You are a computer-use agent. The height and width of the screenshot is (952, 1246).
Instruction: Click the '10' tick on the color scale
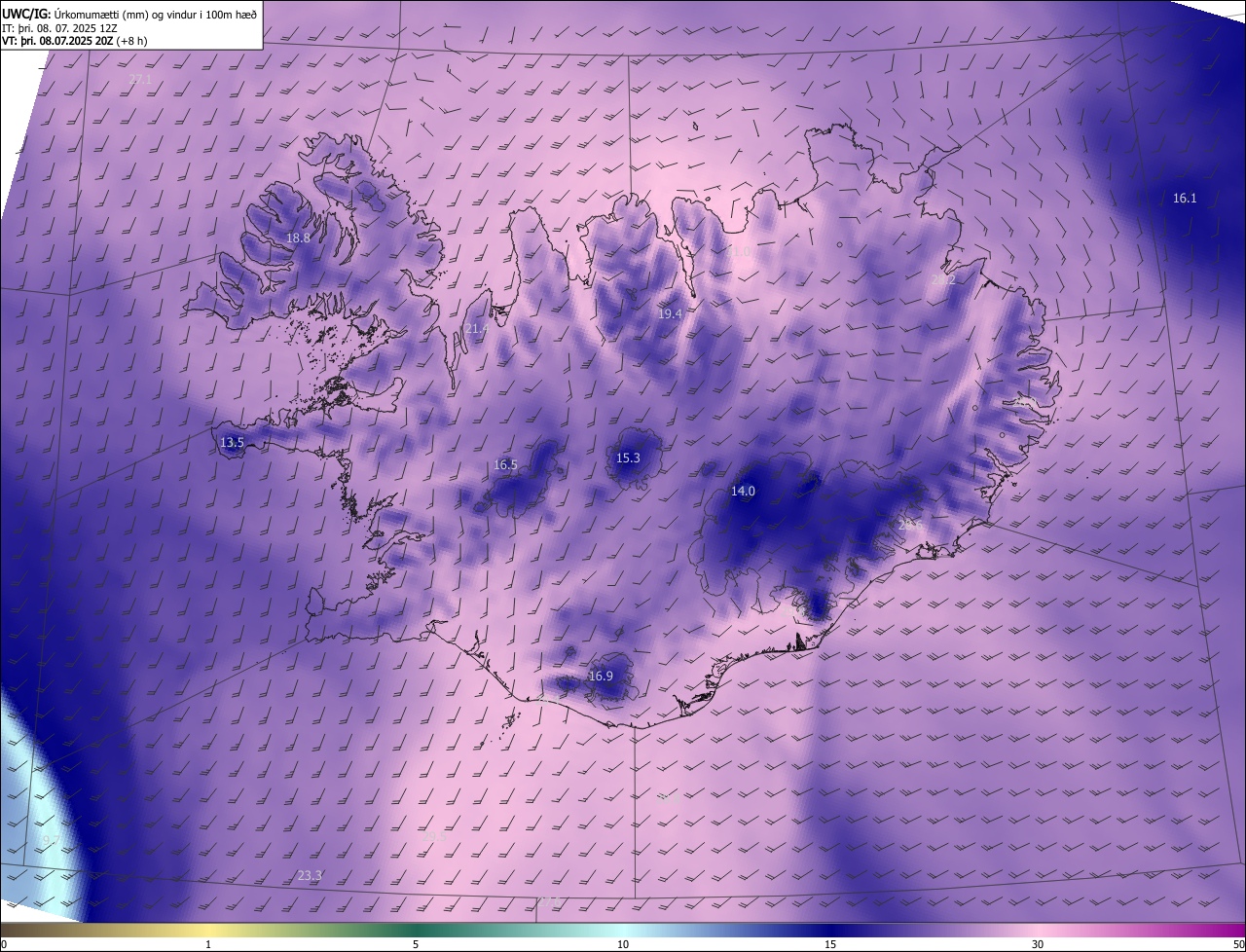pos(623,944)
